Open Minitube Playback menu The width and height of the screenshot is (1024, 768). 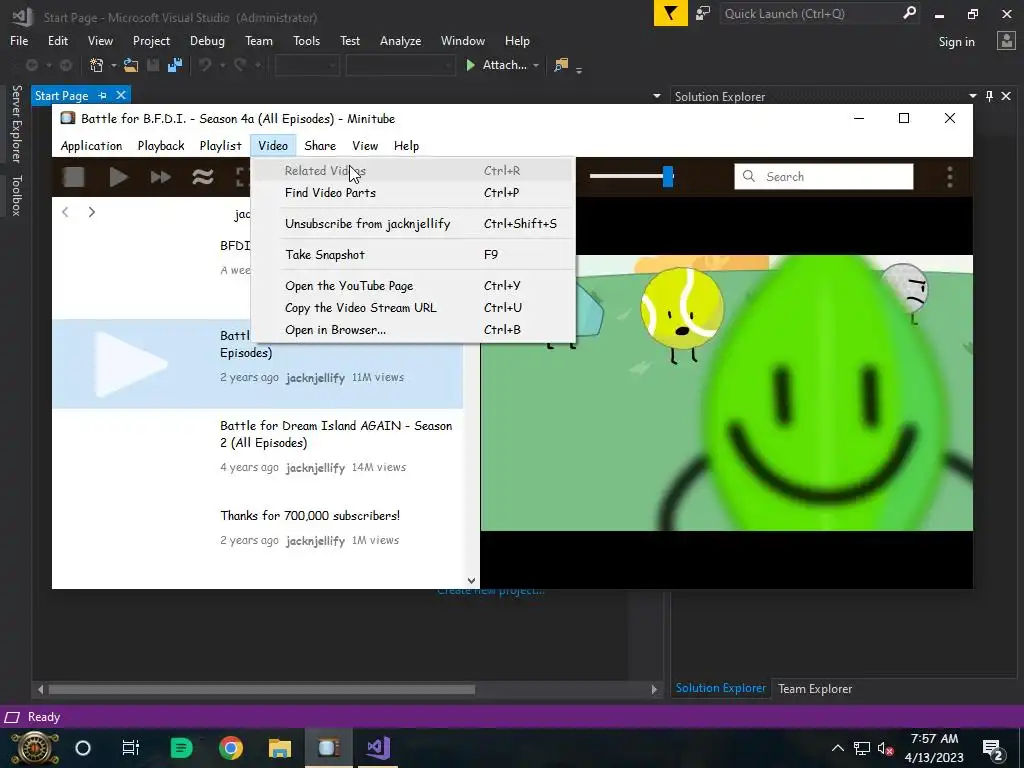[161, 146]
